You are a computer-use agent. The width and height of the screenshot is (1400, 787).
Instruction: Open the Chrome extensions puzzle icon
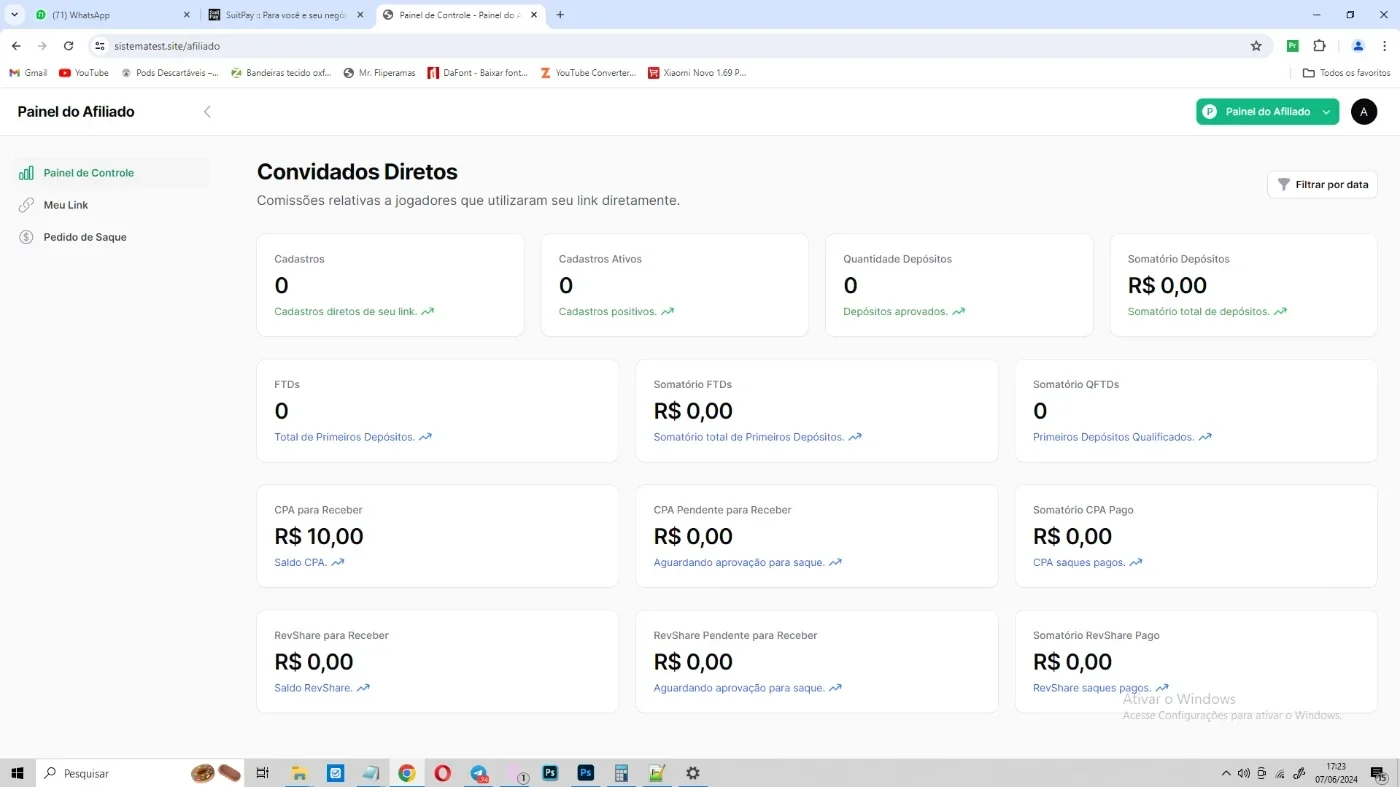point(1319,46)
